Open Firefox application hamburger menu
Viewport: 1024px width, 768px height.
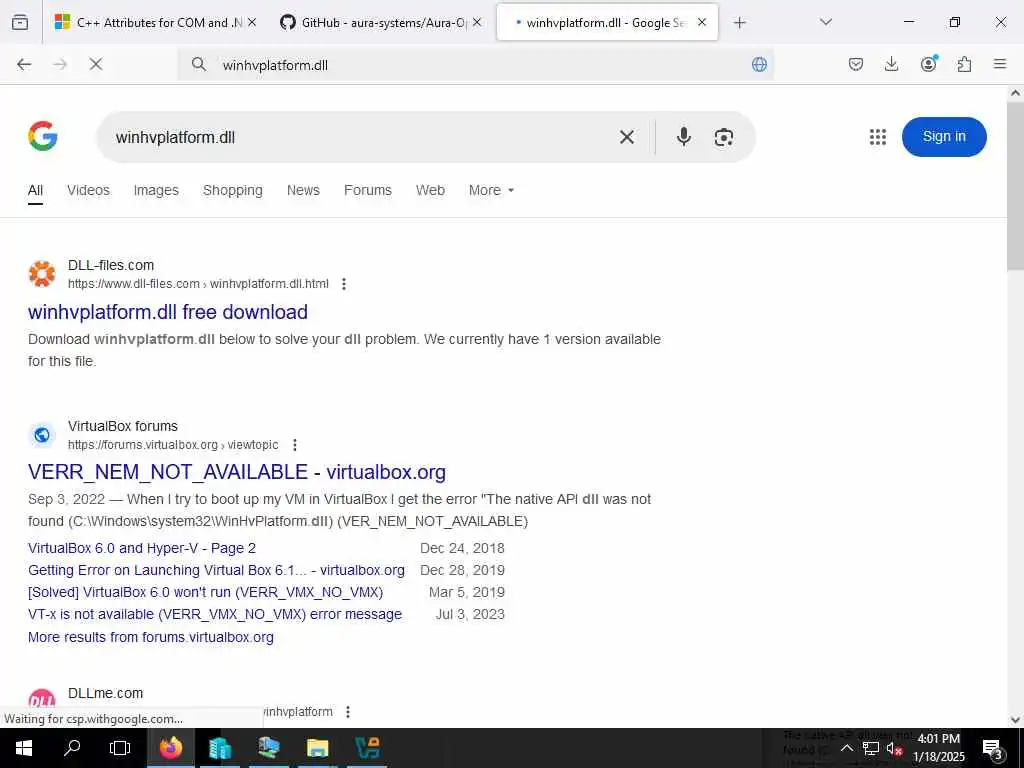pos(1000,64)
